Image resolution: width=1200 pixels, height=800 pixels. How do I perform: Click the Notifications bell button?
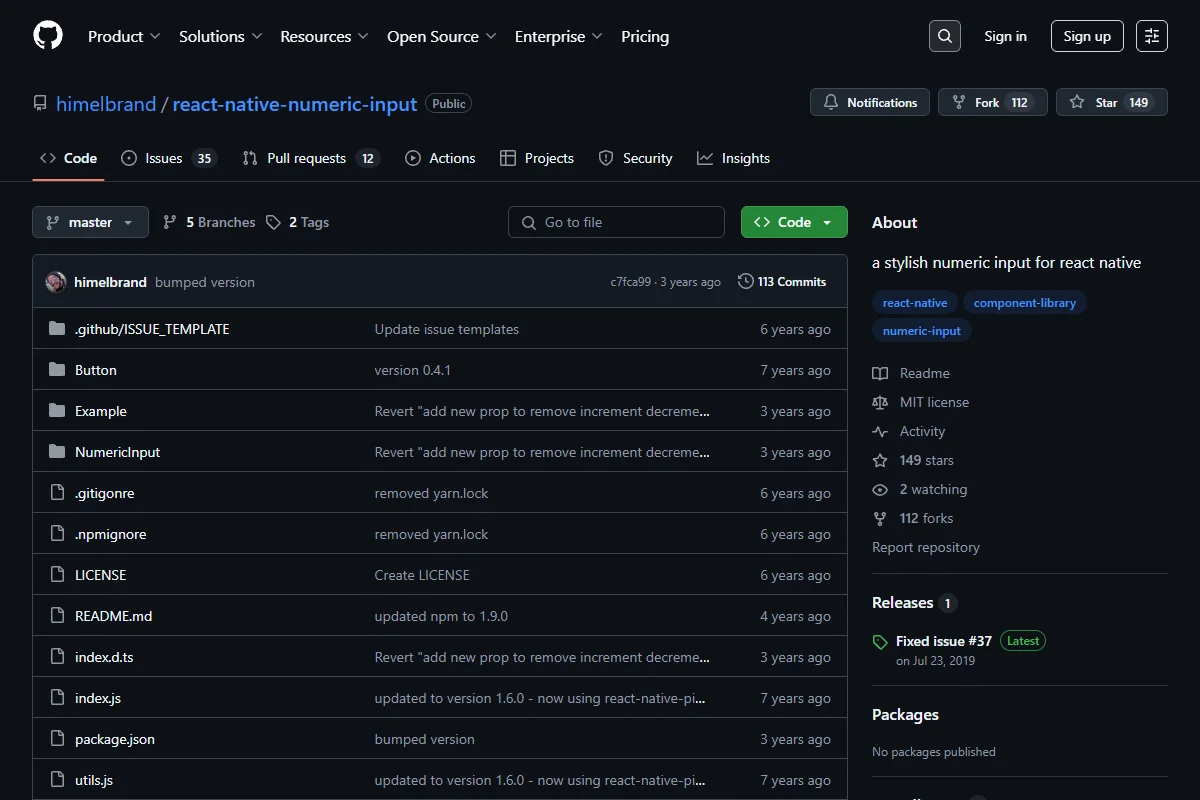(x=870, y=102)
